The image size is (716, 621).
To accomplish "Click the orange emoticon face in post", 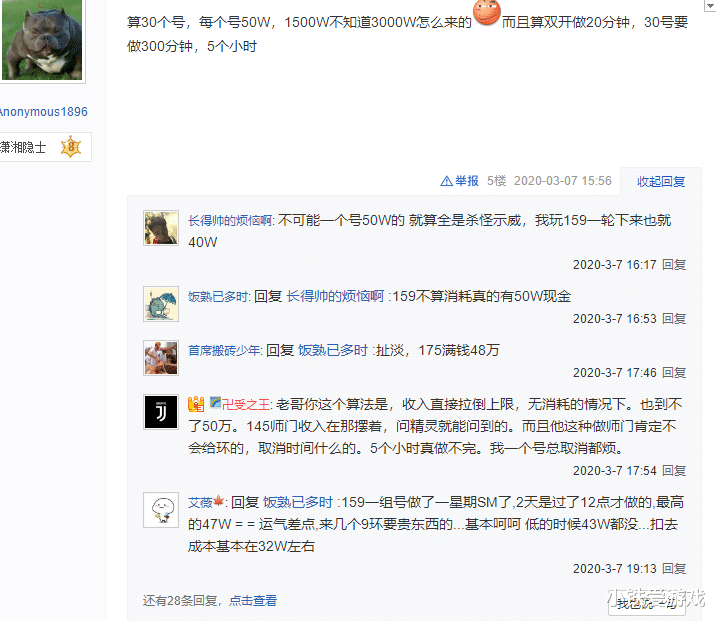I will [x=487, y=12].
